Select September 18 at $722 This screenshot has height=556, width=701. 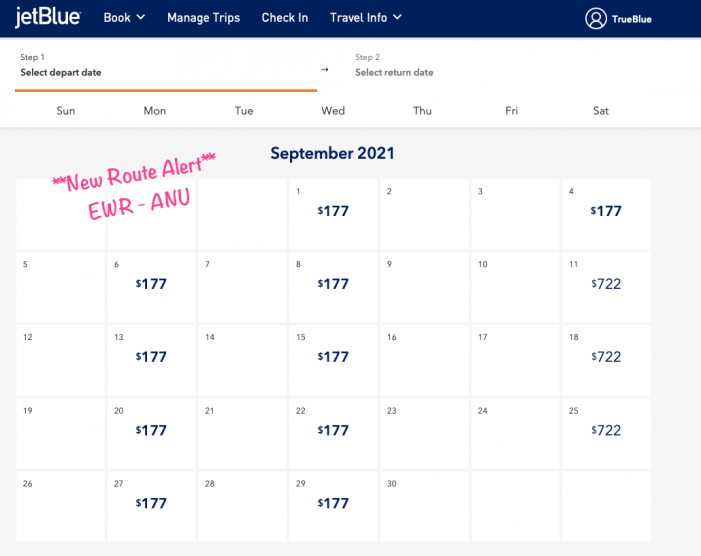(606, 357)
